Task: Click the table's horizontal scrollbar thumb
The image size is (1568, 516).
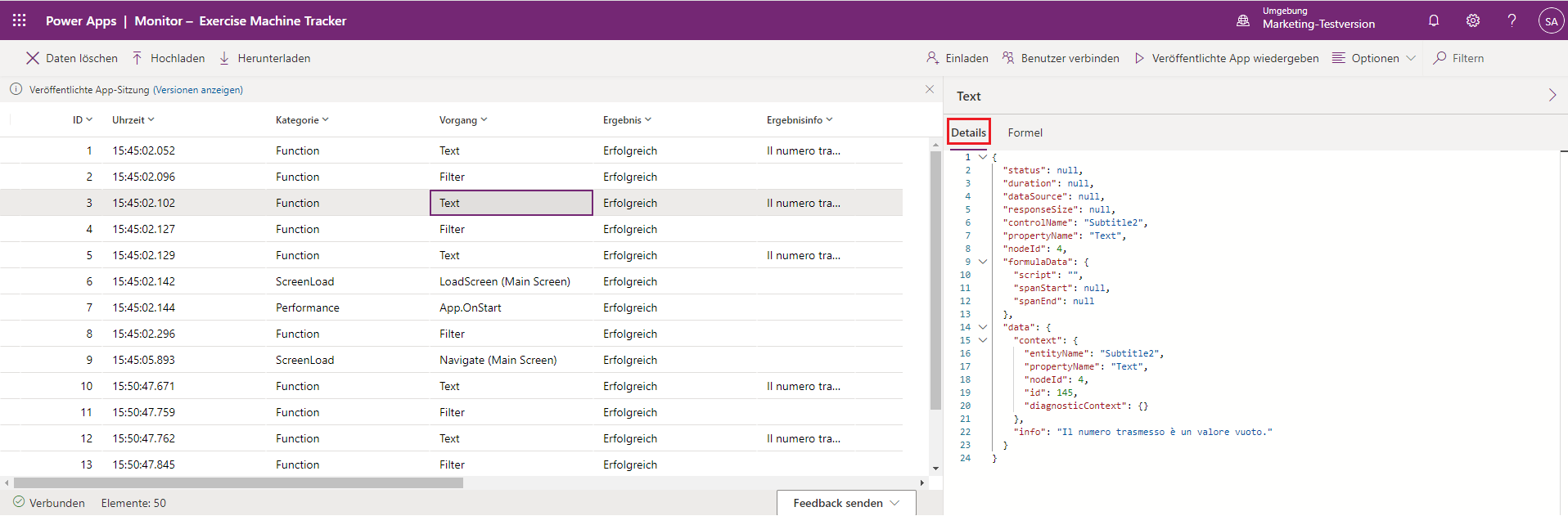Action: coord(238,482)
